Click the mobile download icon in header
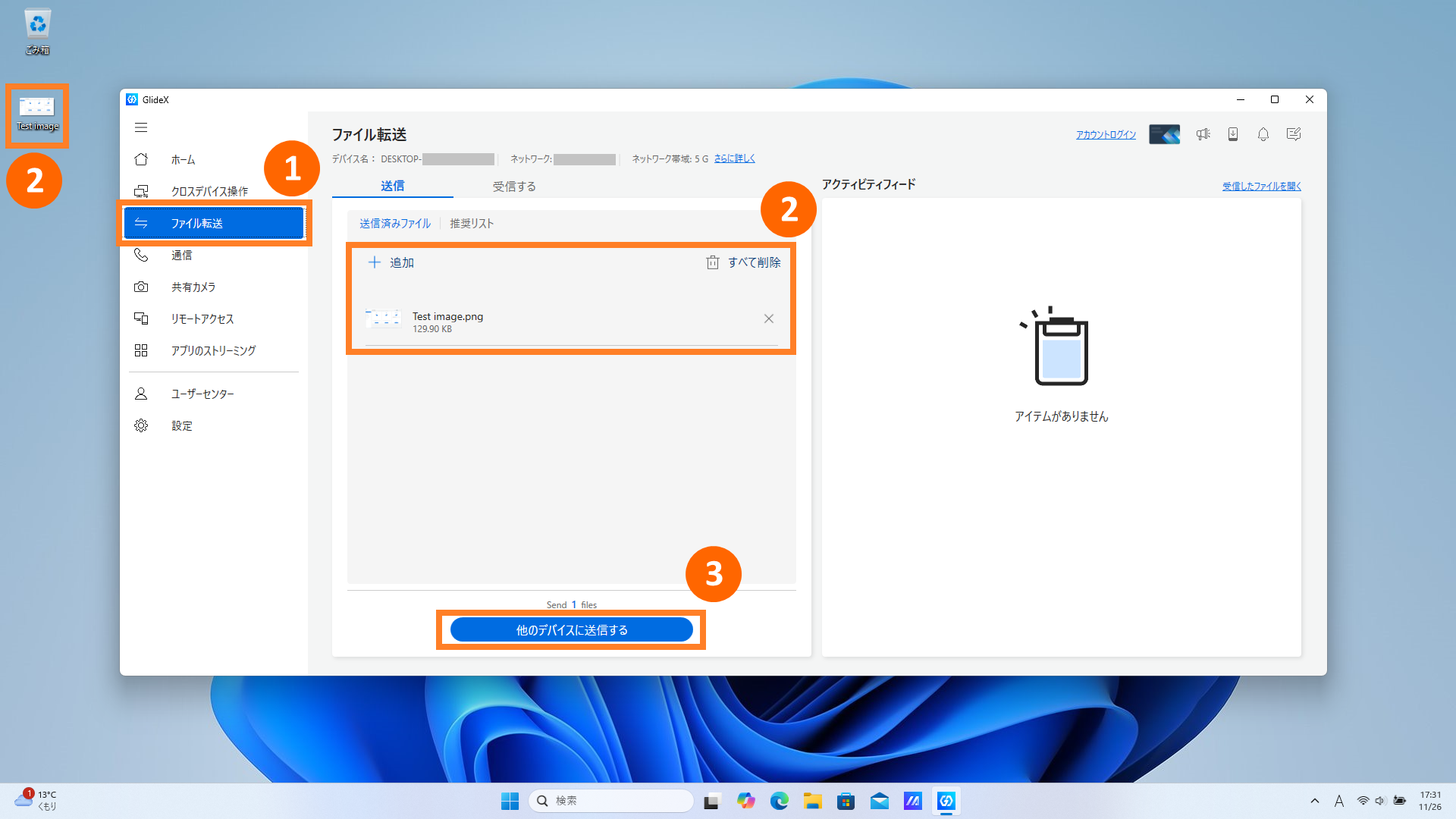The width and height of the screenshot is (1456, 819). [x=1233, y=134]
